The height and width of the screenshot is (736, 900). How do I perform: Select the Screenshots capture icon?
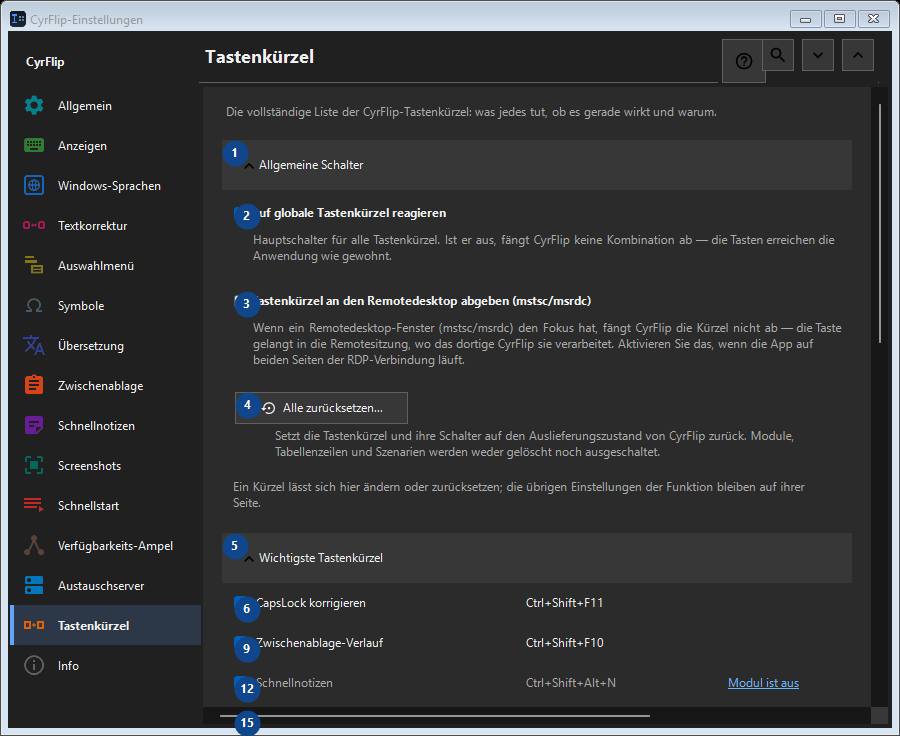click(34, 466)
